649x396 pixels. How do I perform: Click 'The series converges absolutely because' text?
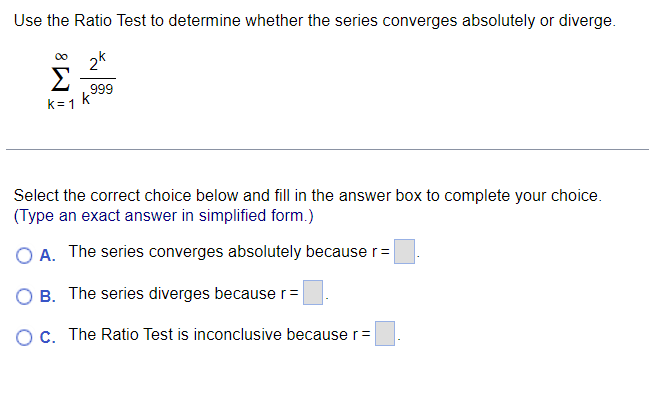tap(218, 252)
